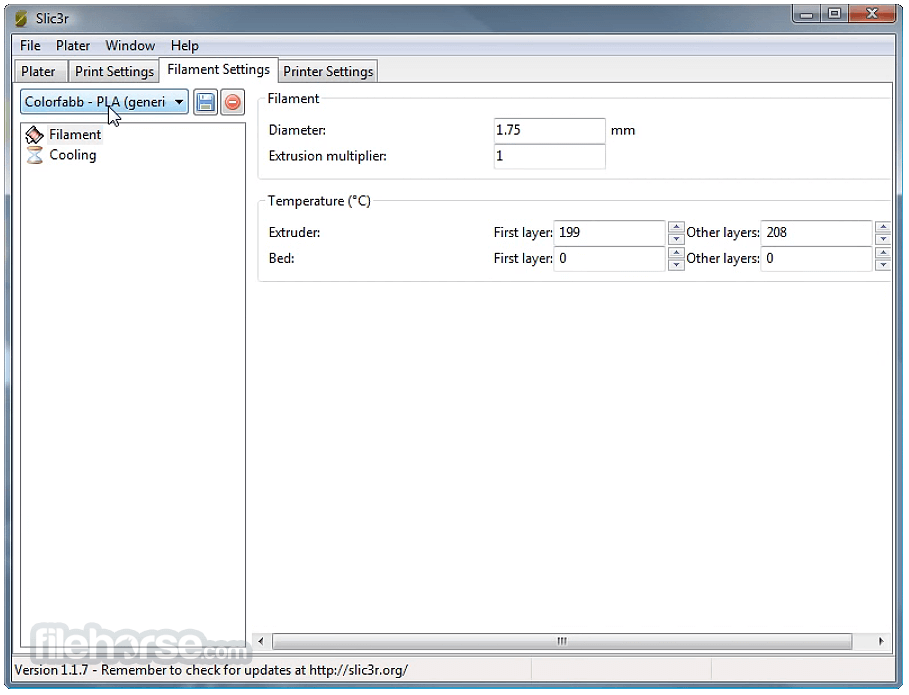
Task: Click the horizontal scrollbar thumb
Action: click(x=562, y=641)
